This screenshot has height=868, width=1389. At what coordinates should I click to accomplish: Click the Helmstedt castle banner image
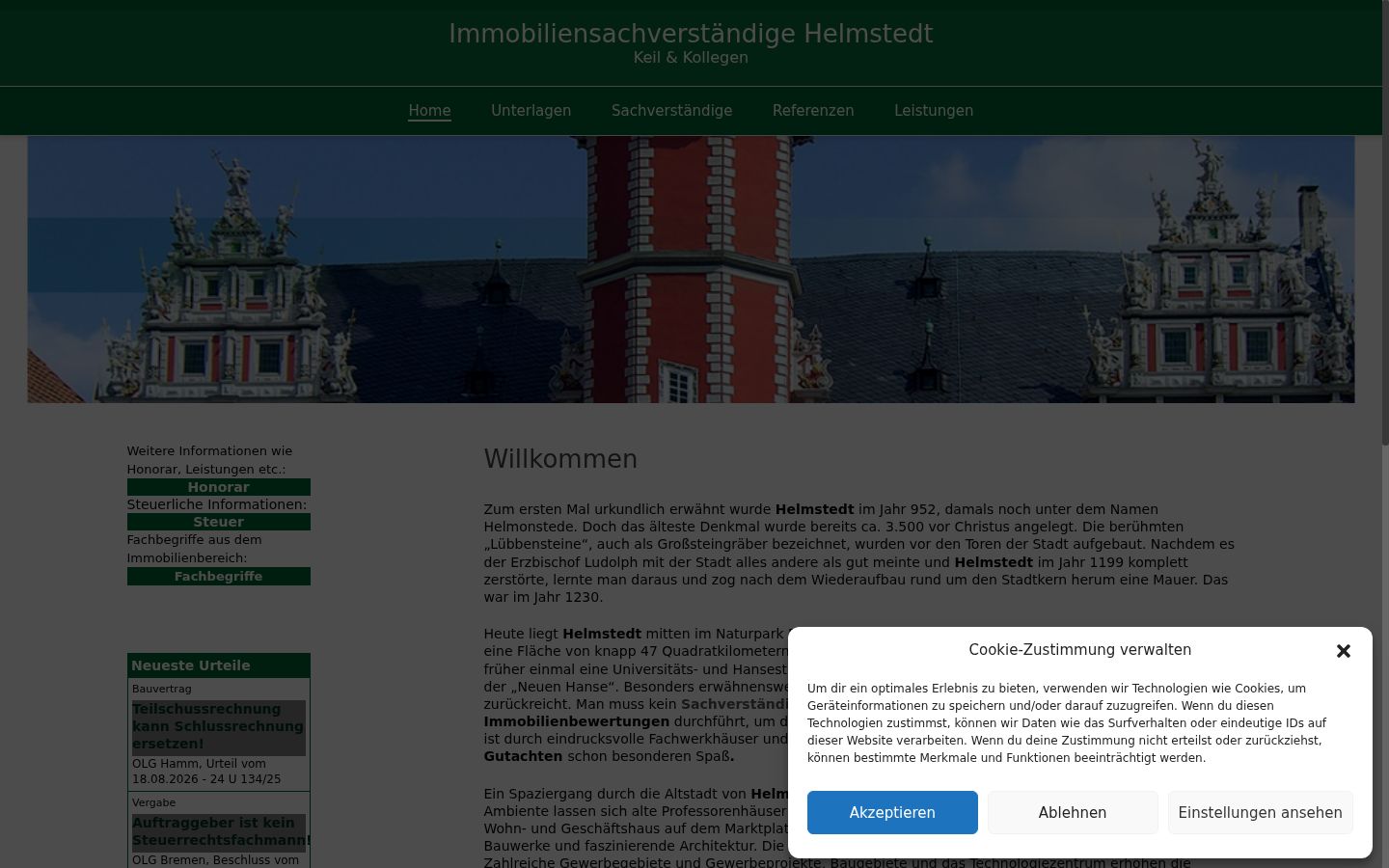(x=691, y=269)
